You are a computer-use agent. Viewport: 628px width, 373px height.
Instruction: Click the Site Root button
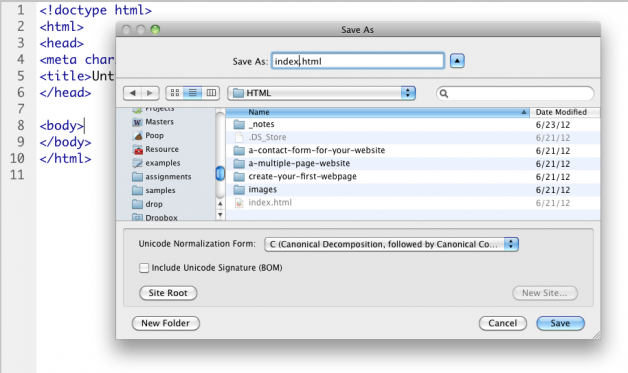point(168,293)
